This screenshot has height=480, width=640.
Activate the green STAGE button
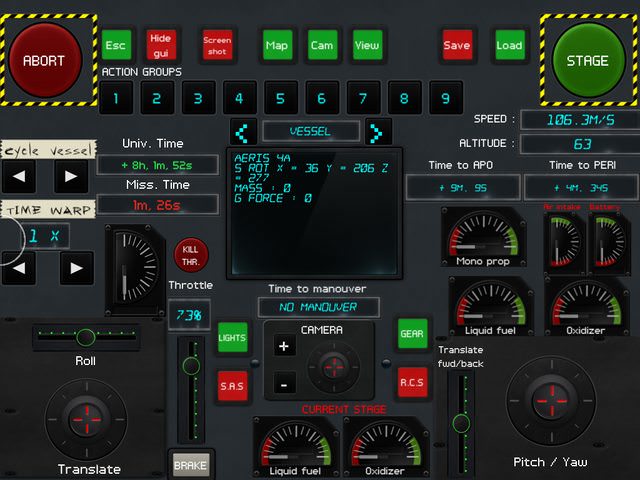588,60
